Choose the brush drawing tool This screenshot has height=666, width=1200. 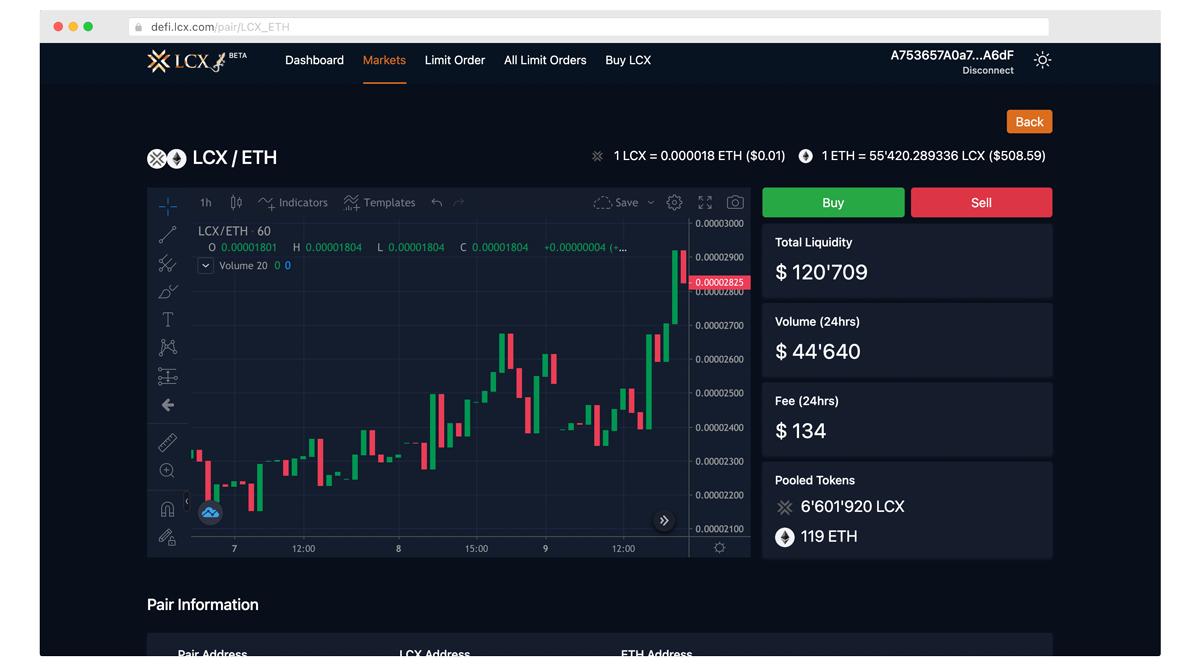[167, 292]
